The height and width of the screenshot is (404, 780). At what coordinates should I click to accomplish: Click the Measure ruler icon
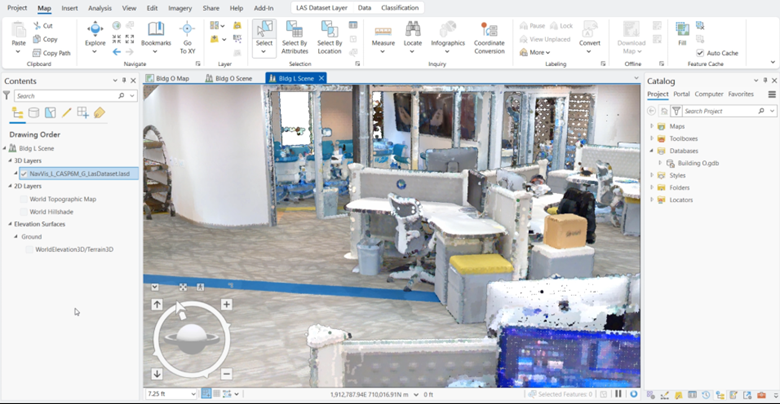(383, 29)
